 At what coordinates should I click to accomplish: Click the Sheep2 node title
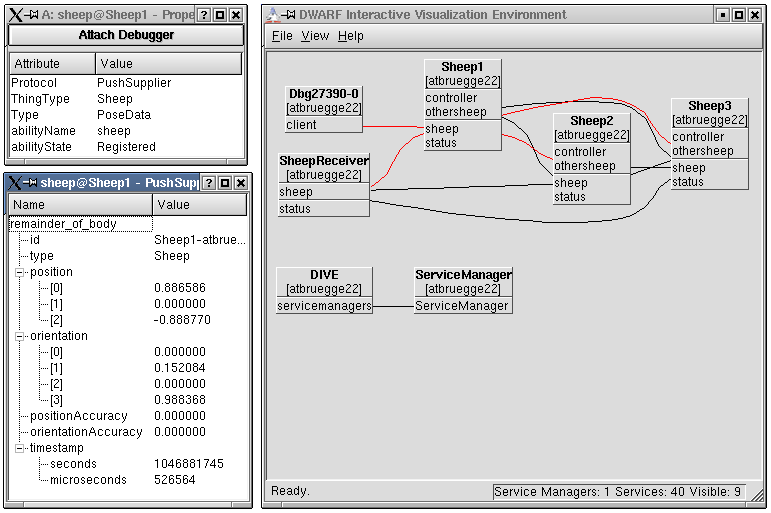coord(592,121)
